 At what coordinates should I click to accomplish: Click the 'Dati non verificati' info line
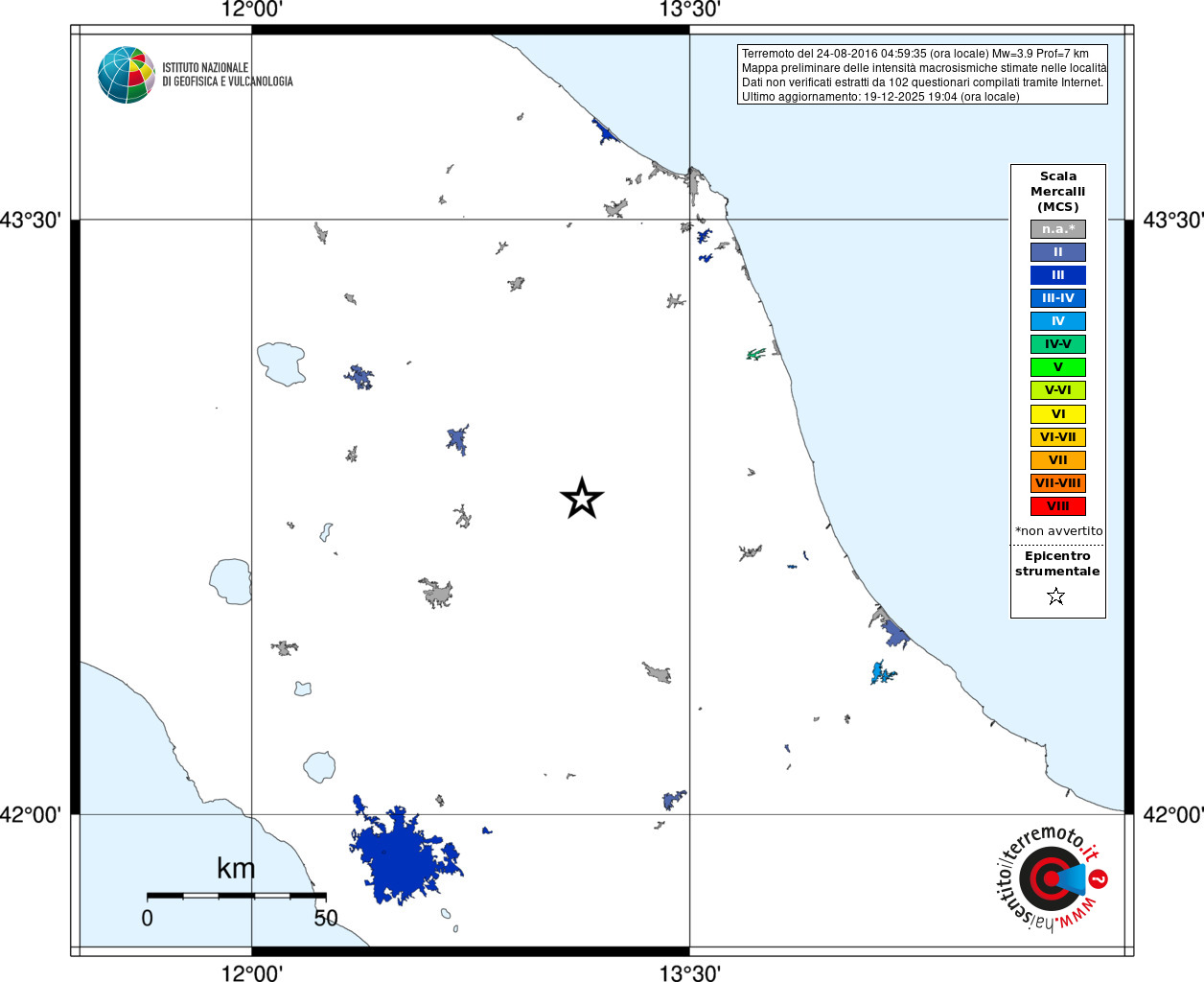click(922, 82)
